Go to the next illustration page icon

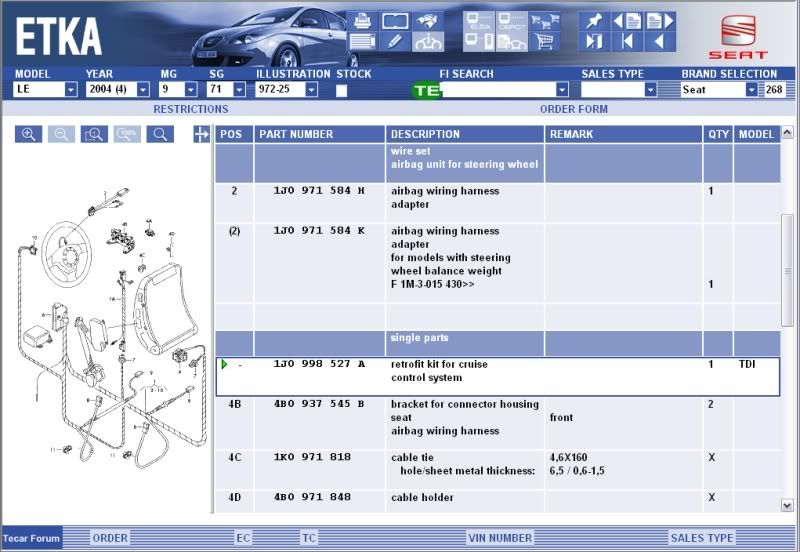pos(660,21)
